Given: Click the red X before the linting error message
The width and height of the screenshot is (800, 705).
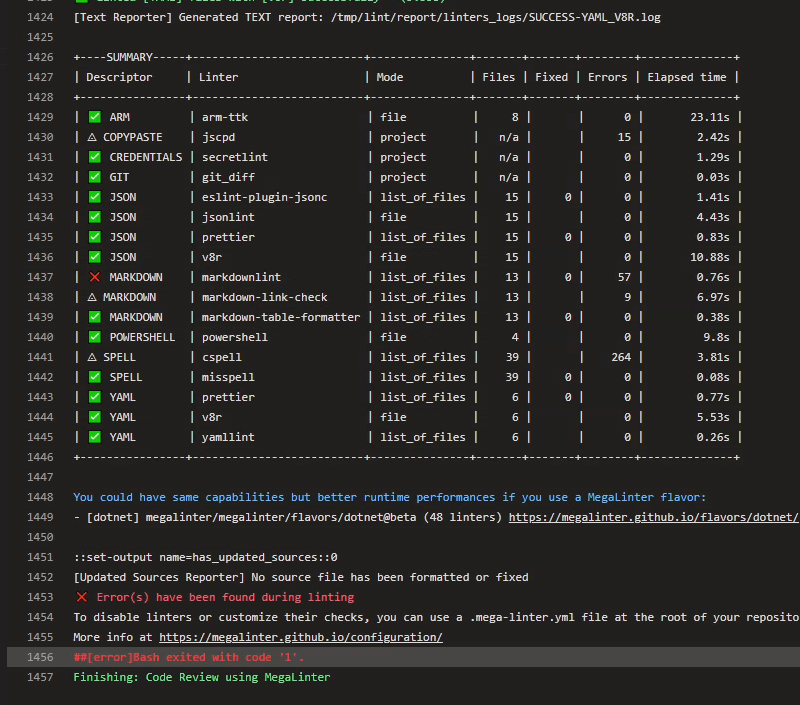Looking at the screenshot, I should [x=85, y=597].
